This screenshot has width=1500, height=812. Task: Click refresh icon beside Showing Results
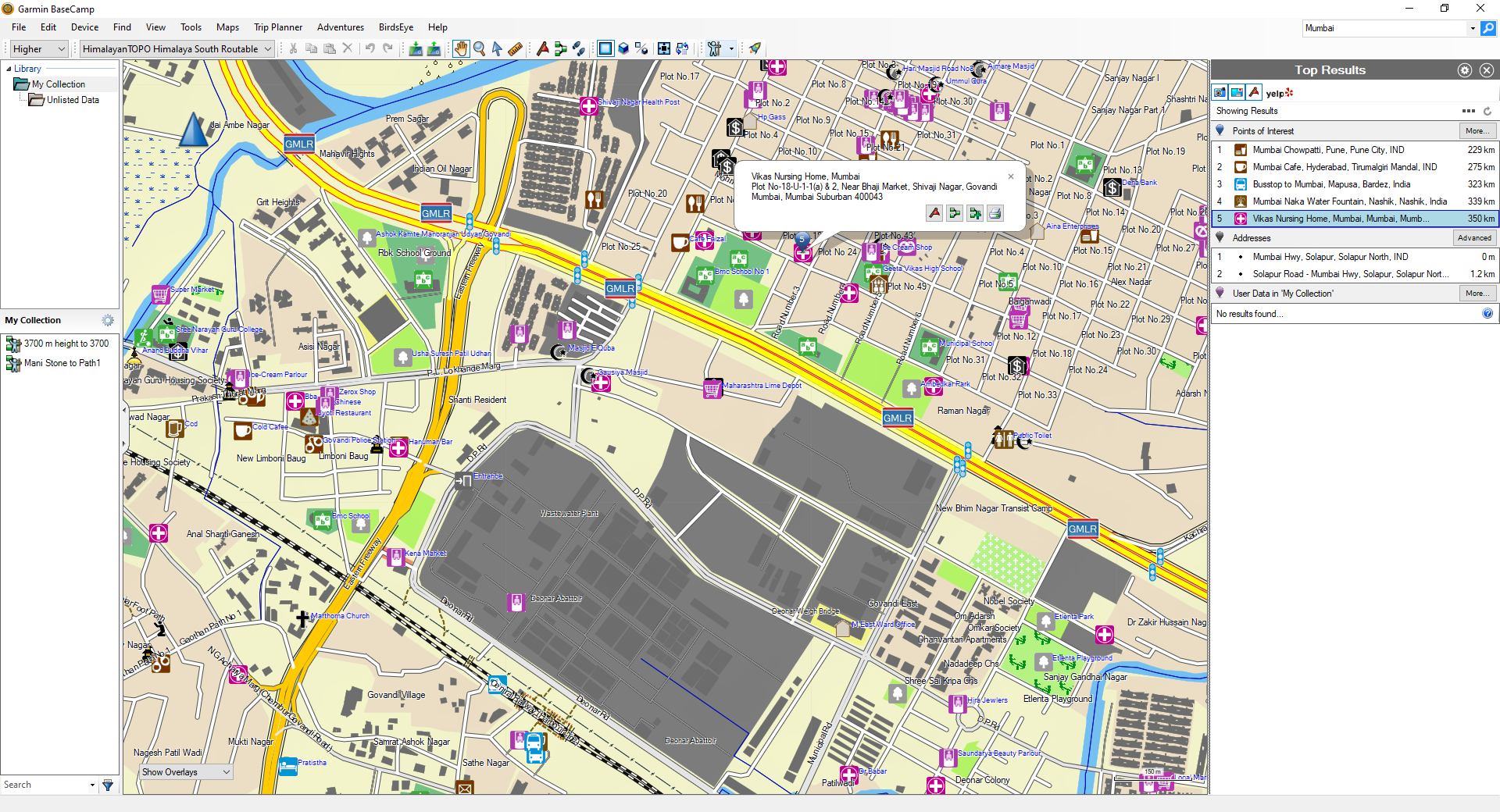pyautogui.click(x=1487, y=111)
